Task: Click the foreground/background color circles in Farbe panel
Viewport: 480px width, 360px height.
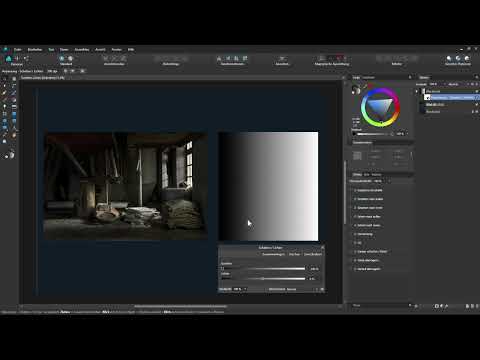Action: (x=356, y=89)
